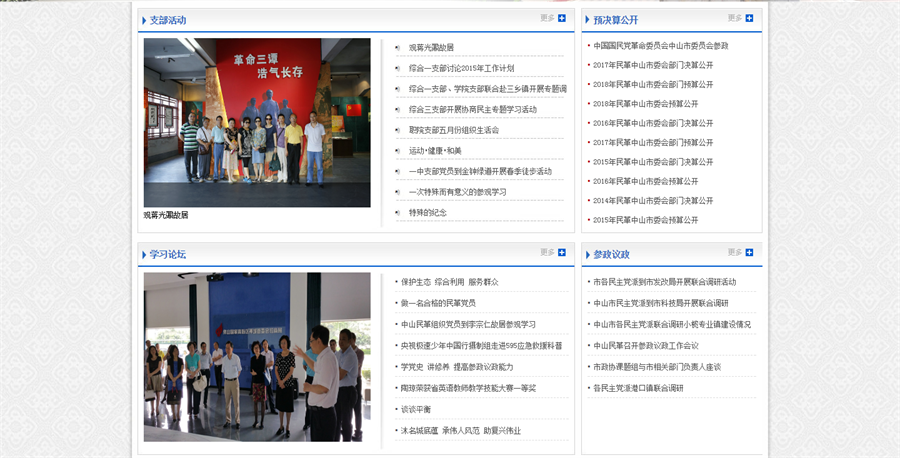
Task: Open 央视极速少年中国行摄制组 article
Action: (482, 346)
